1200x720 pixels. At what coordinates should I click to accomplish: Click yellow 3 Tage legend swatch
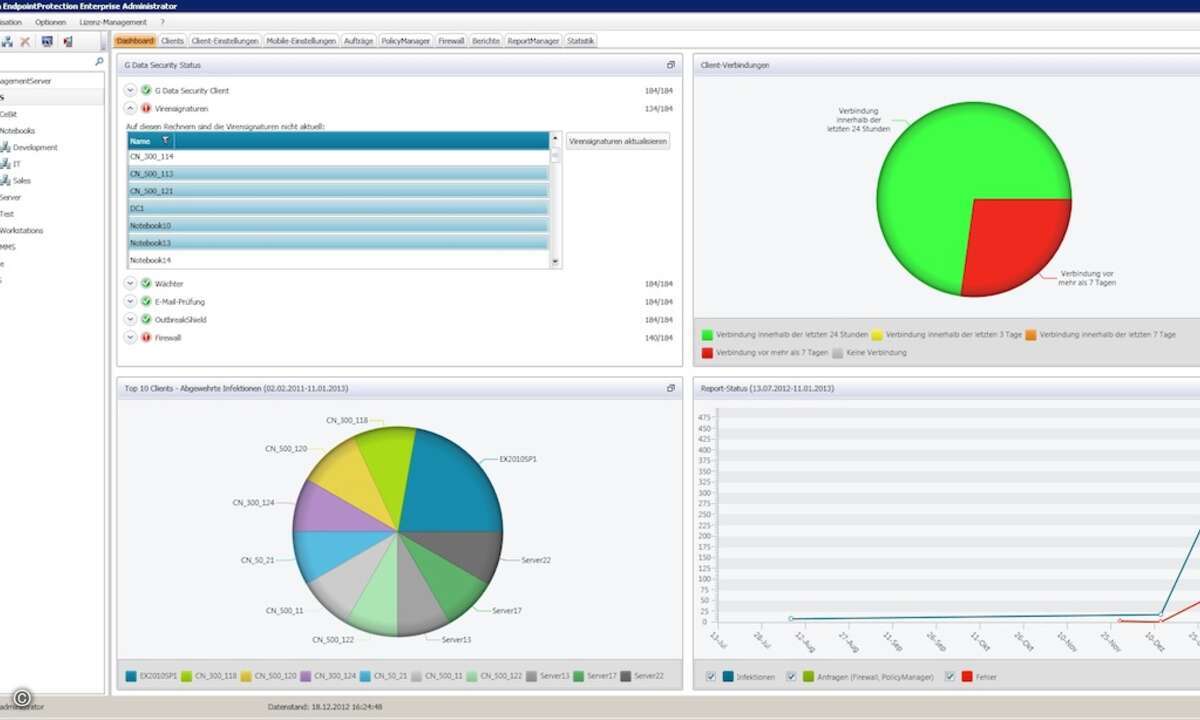tap(877, 335)
